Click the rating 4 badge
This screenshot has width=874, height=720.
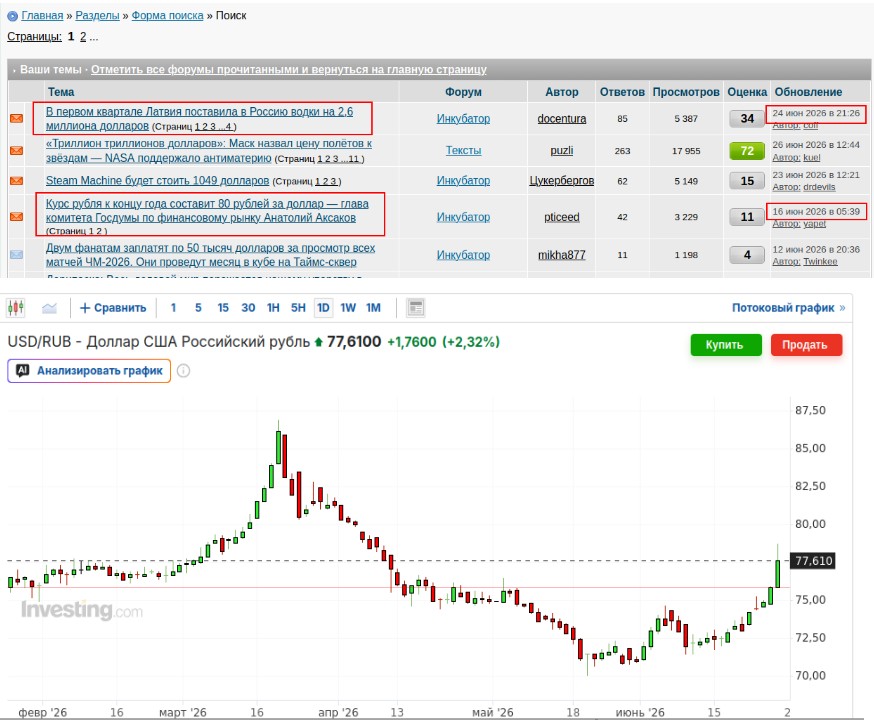(x=747, y=255)
